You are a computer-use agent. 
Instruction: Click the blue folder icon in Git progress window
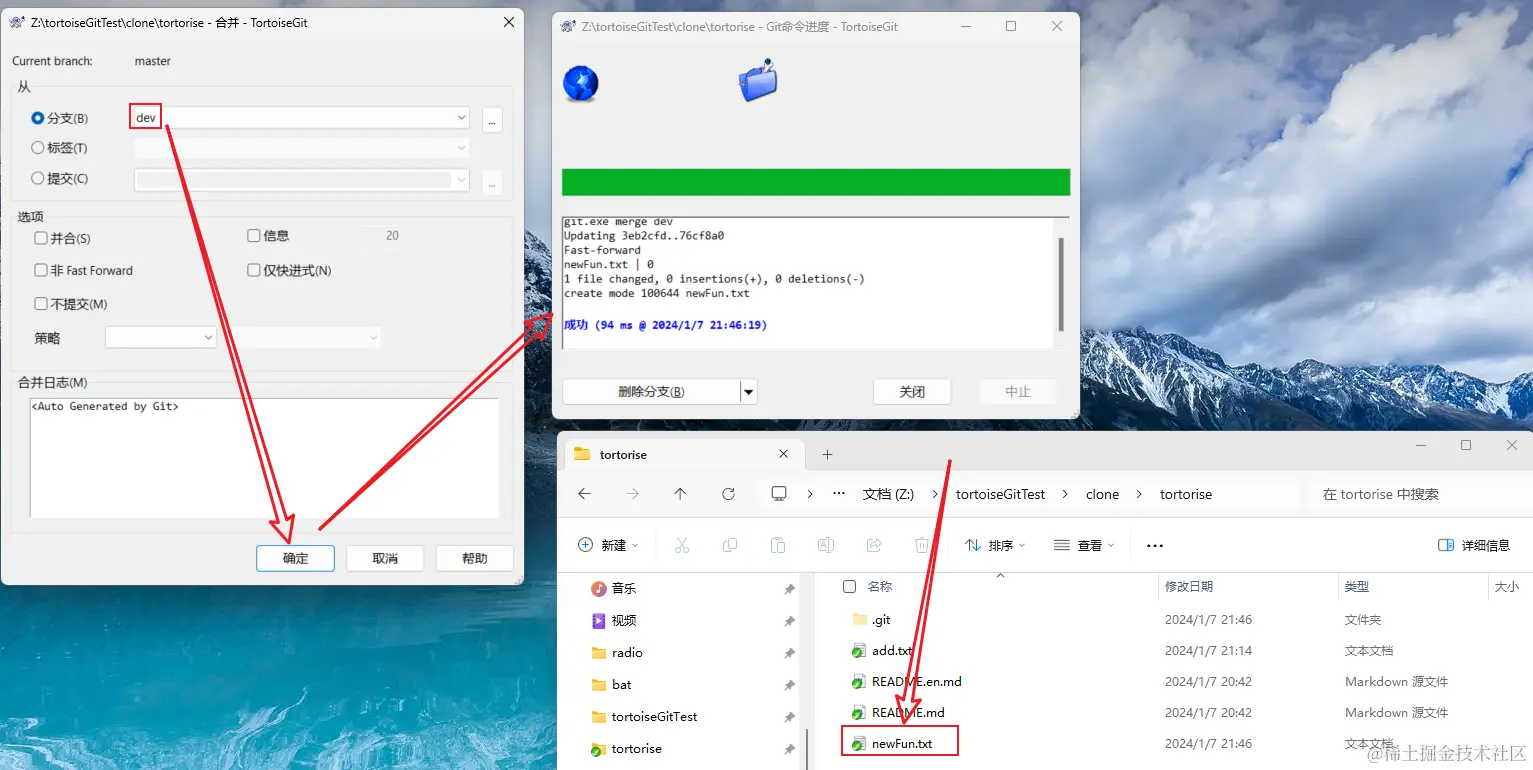point(758,81)
